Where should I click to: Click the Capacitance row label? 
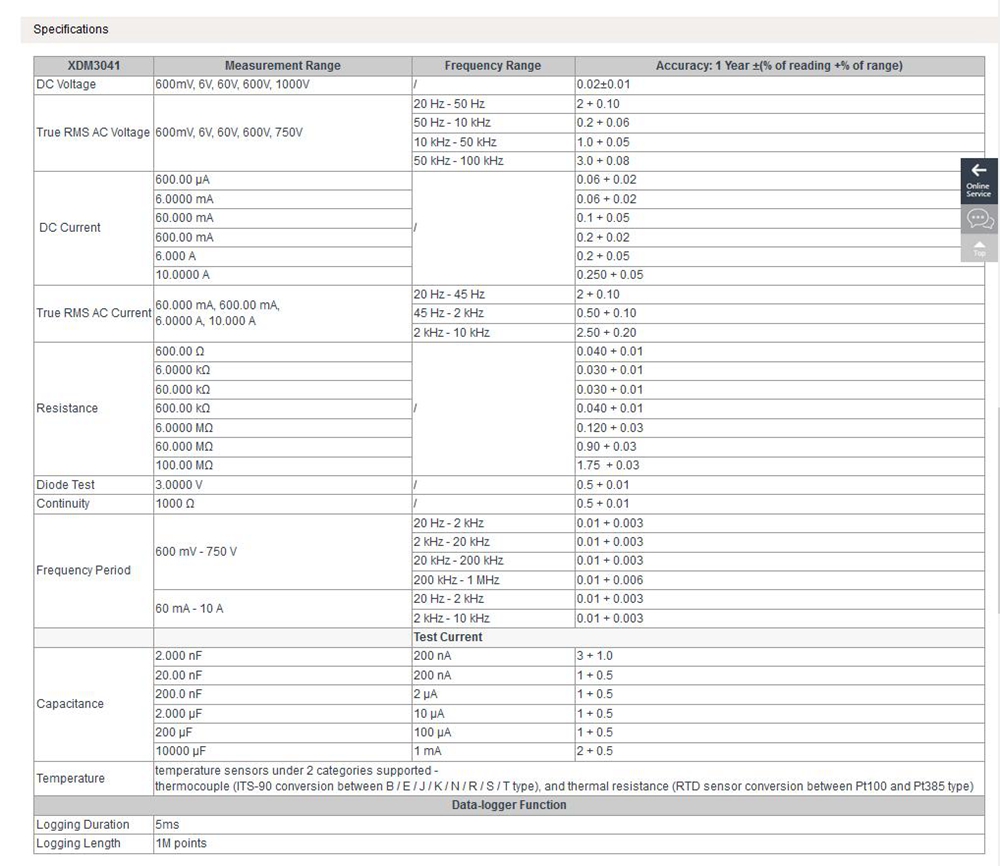click(70, 704)
